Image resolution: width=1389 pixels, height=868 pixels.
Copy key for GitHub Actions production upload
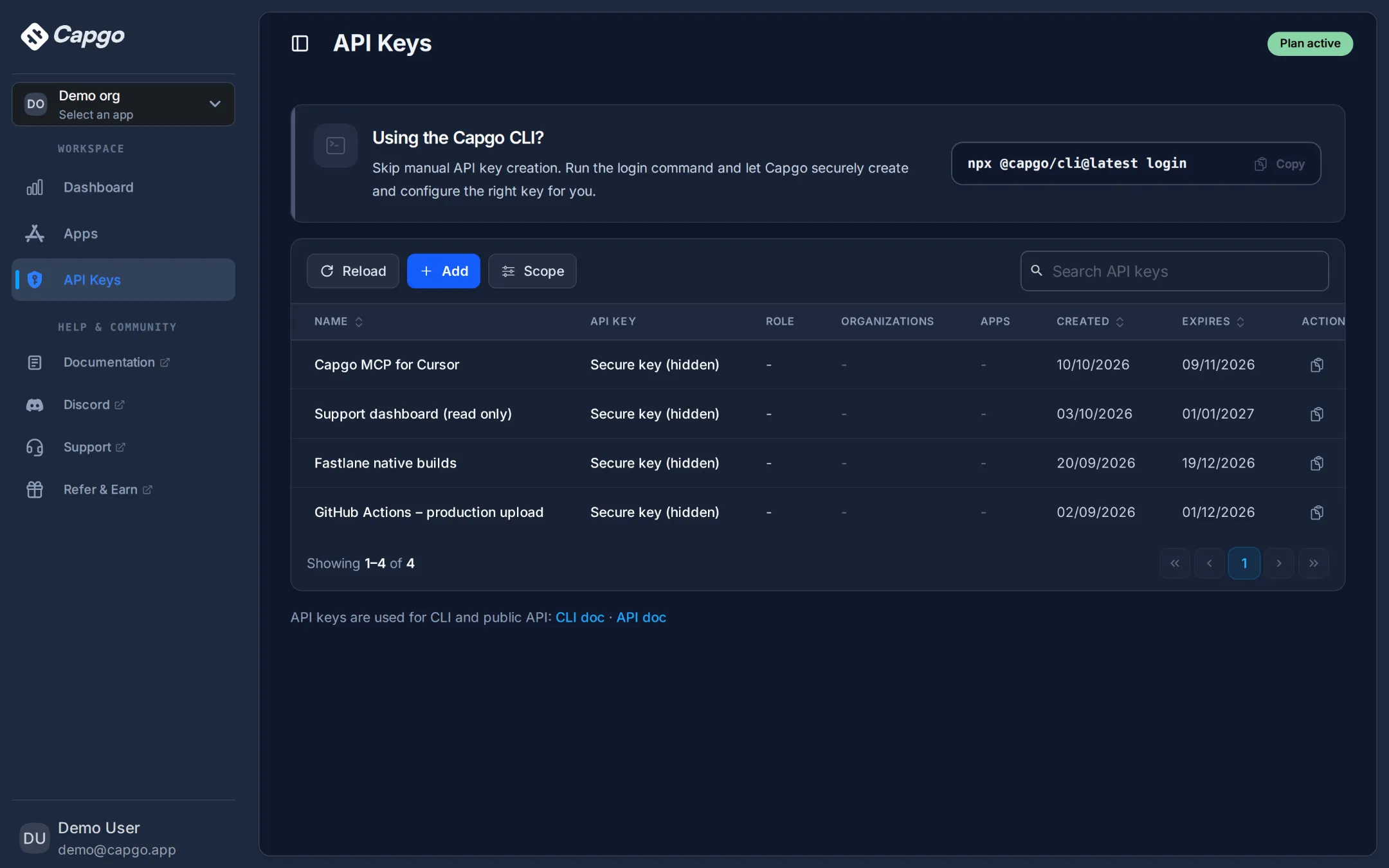point(1316,512)
